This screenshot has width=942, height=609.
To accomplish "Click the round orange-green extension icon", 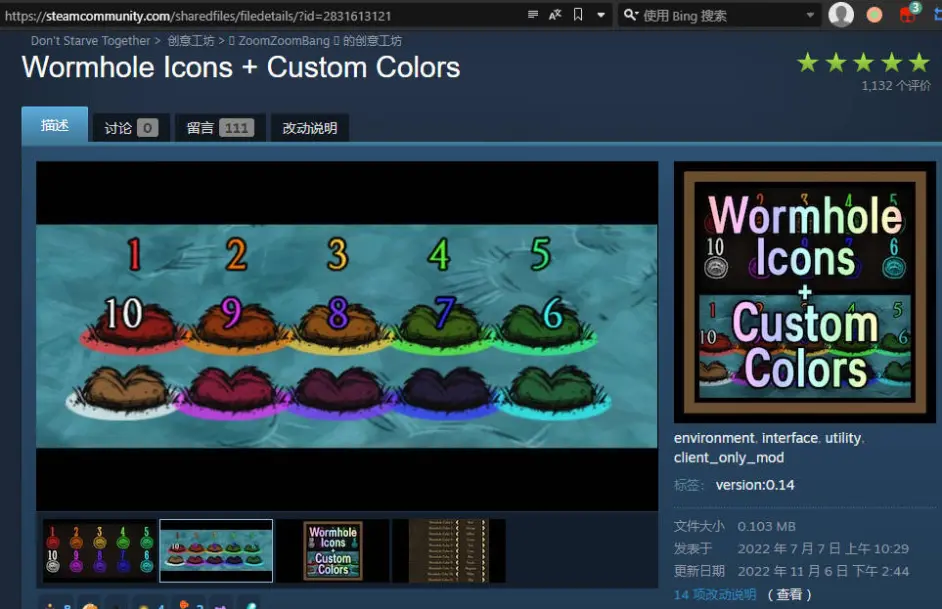I will (x=874, y=14).
